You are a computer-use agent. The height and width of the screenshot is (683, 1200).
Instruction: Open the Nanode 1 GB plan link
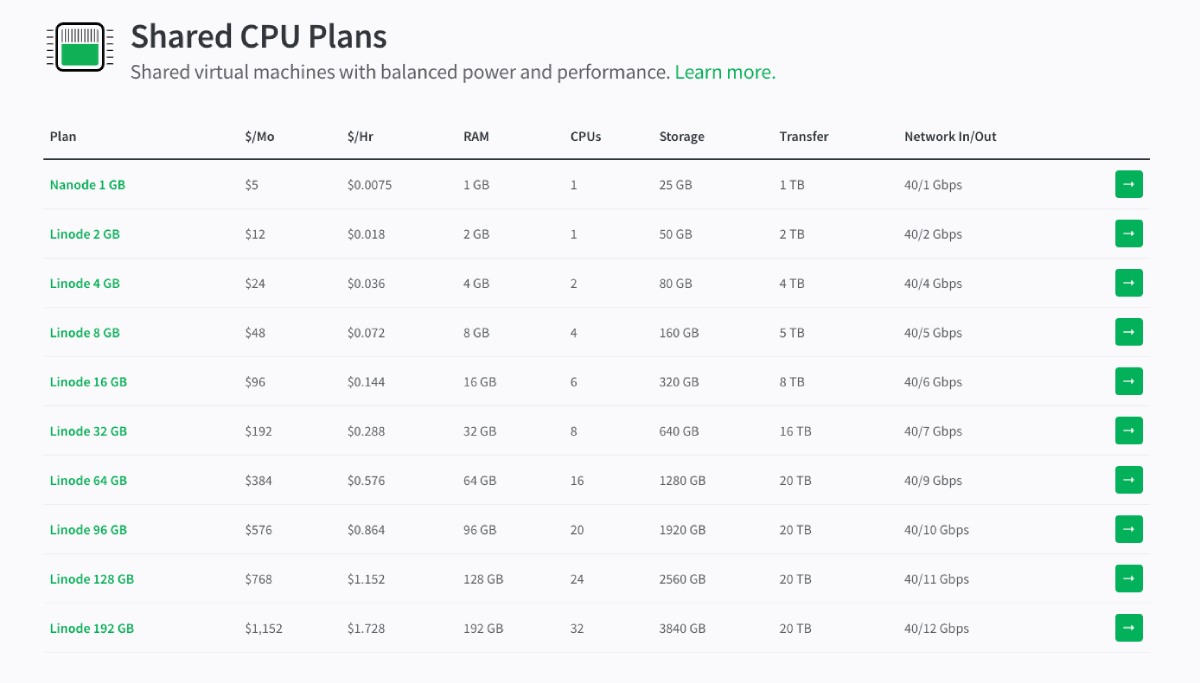click(x=87, y=185)
